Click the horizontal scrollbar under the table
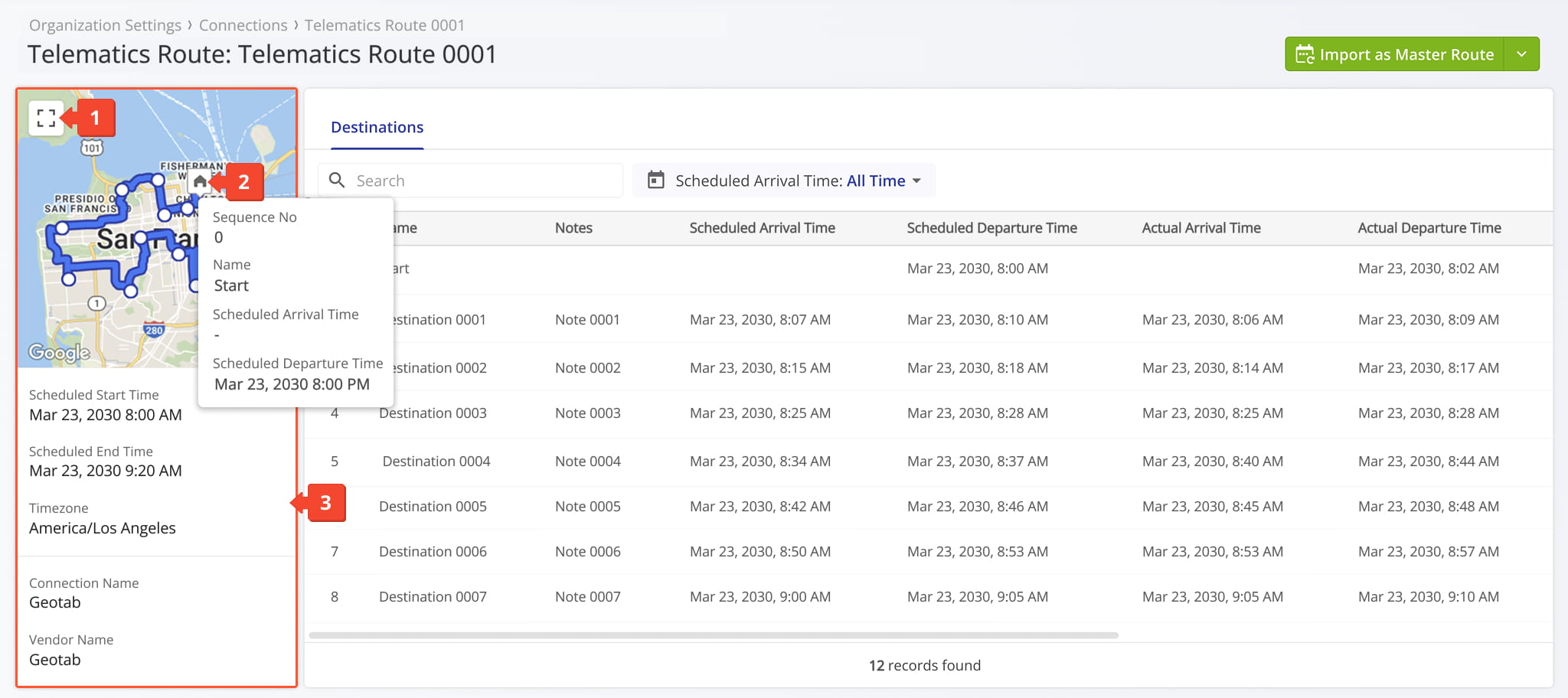 click(x=712, y=635)
